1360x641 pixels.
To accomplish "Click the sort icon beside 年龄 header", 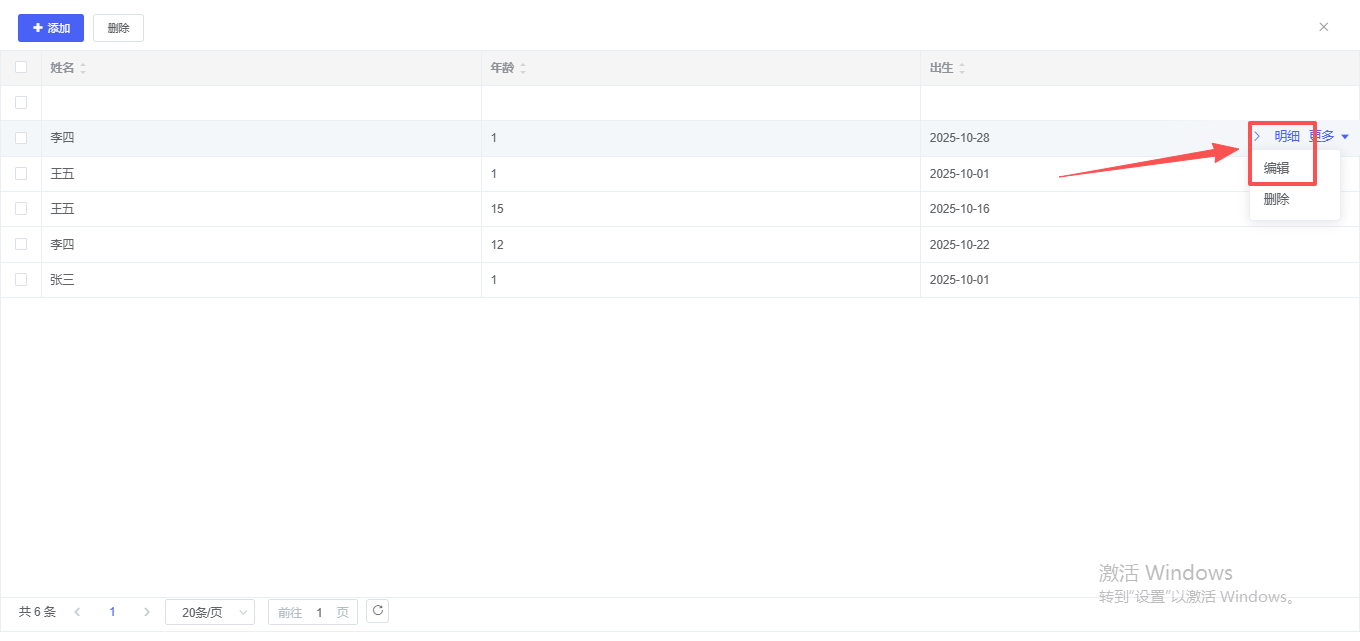I will tap(523, 68).
